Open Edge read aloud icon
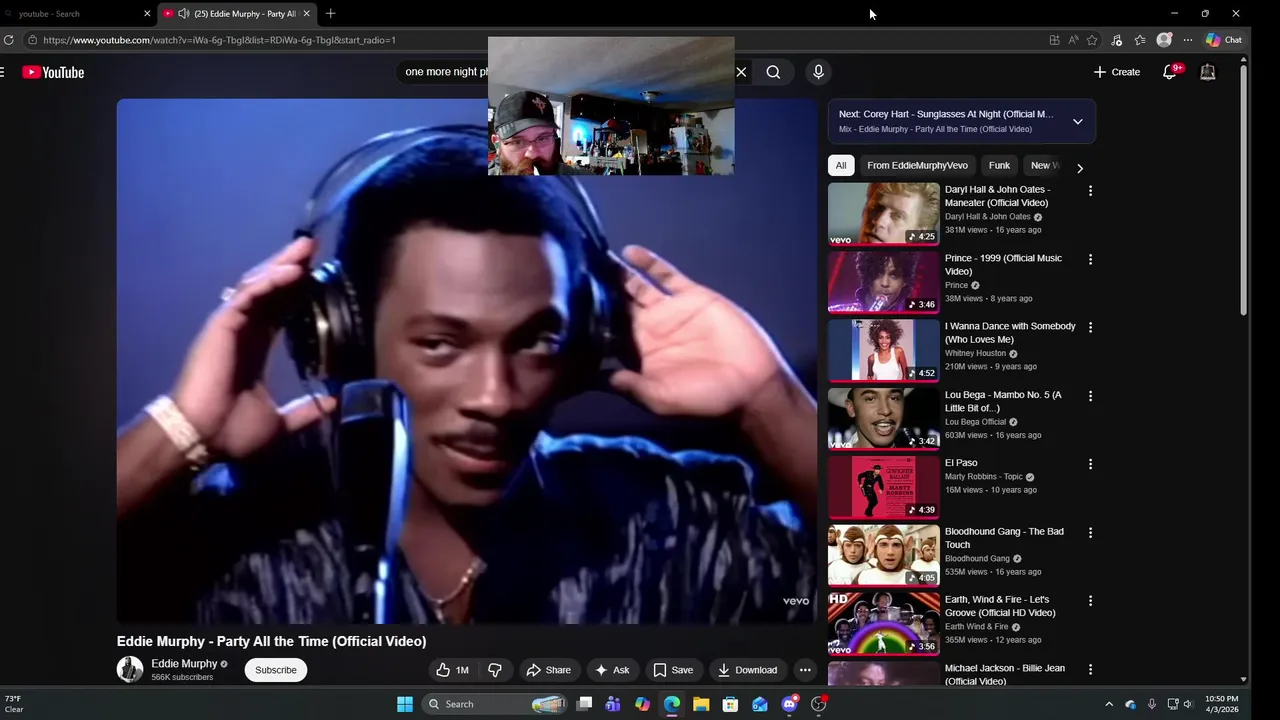 pyautogui.click(x=1073, y=40)
